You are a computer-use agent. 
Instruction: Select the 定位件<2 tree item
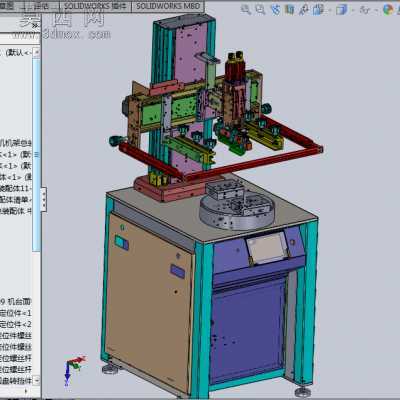(16, 324)
